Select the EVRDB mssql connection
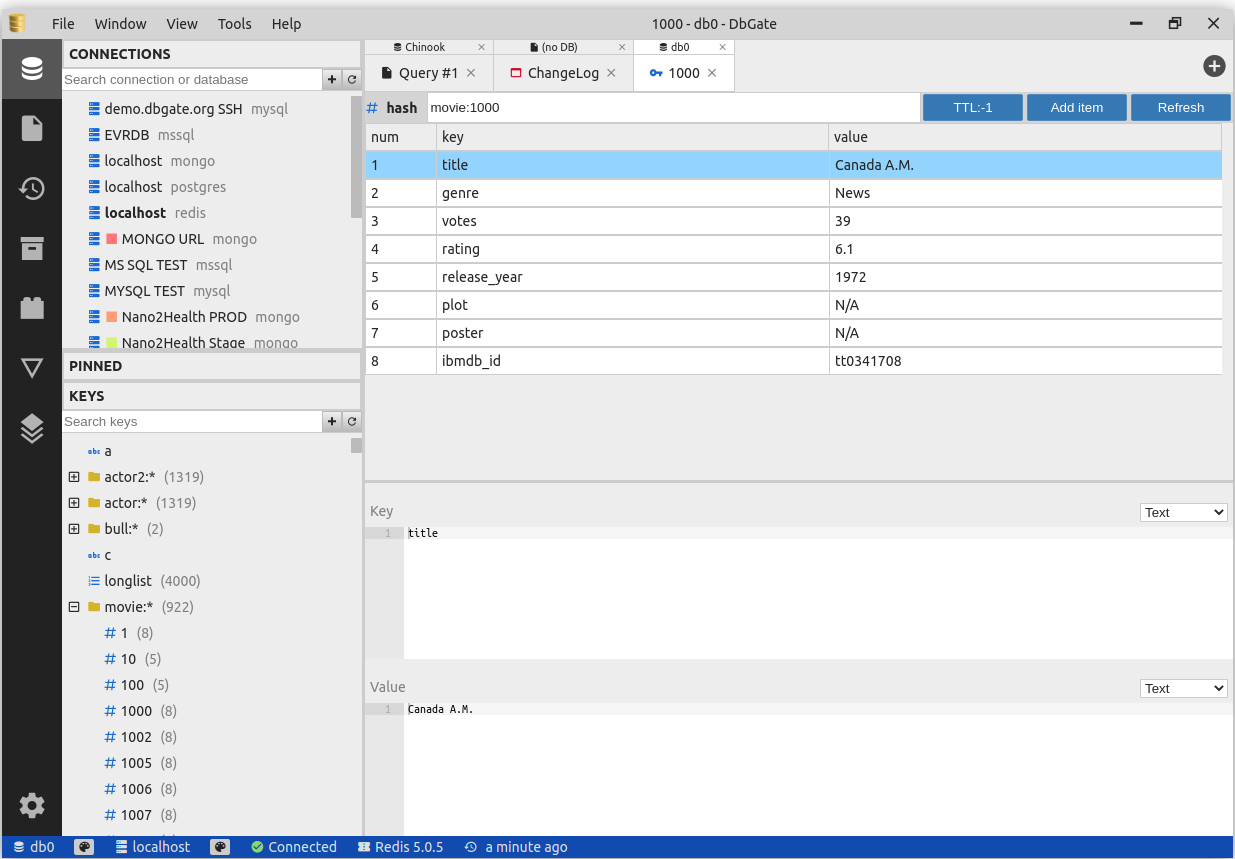This screenshot has height=859, width=1235. tap(141, 135)
